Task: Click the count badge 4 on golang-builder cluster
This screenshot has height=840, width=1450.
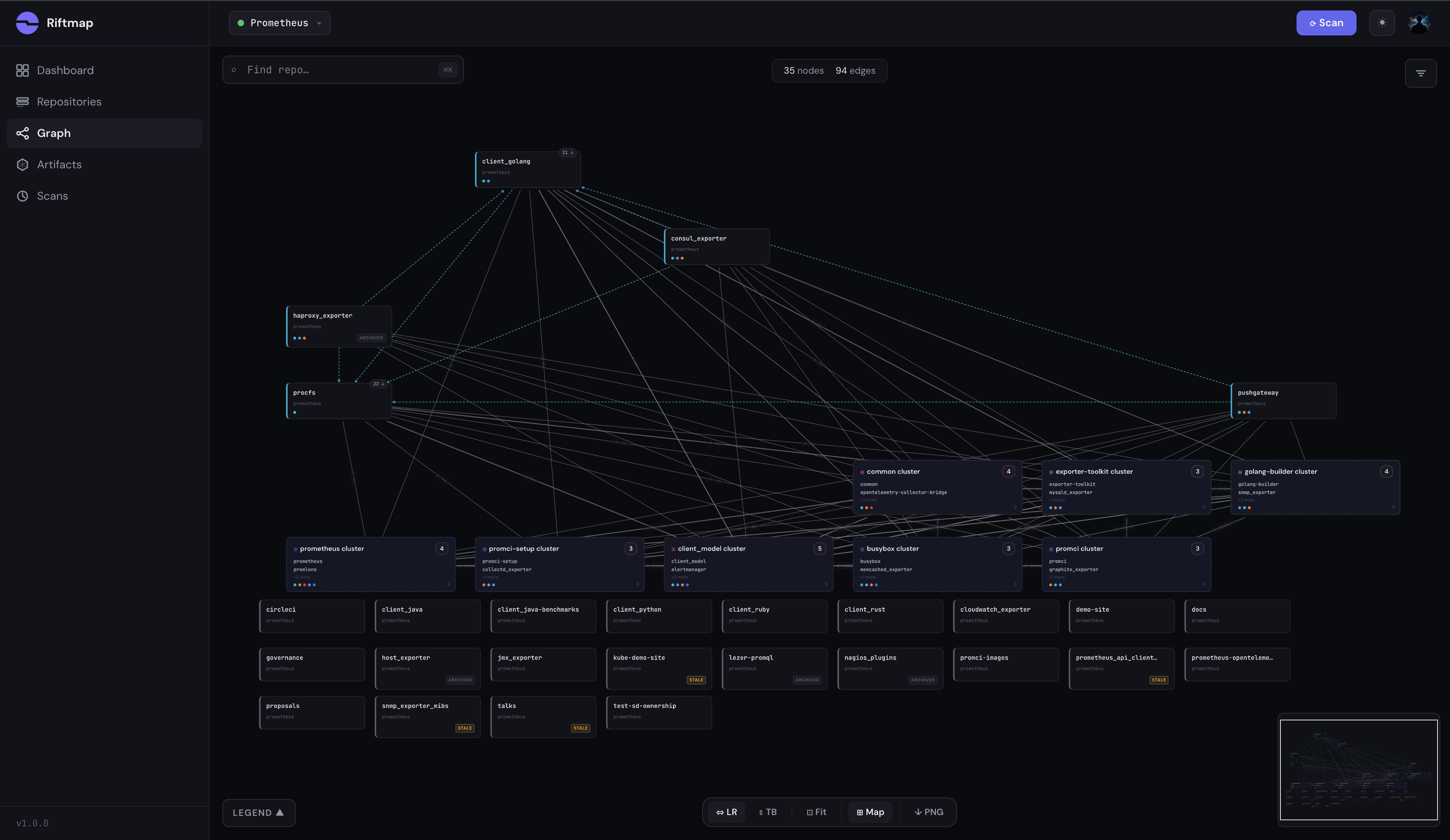Action: point(1386,471)
